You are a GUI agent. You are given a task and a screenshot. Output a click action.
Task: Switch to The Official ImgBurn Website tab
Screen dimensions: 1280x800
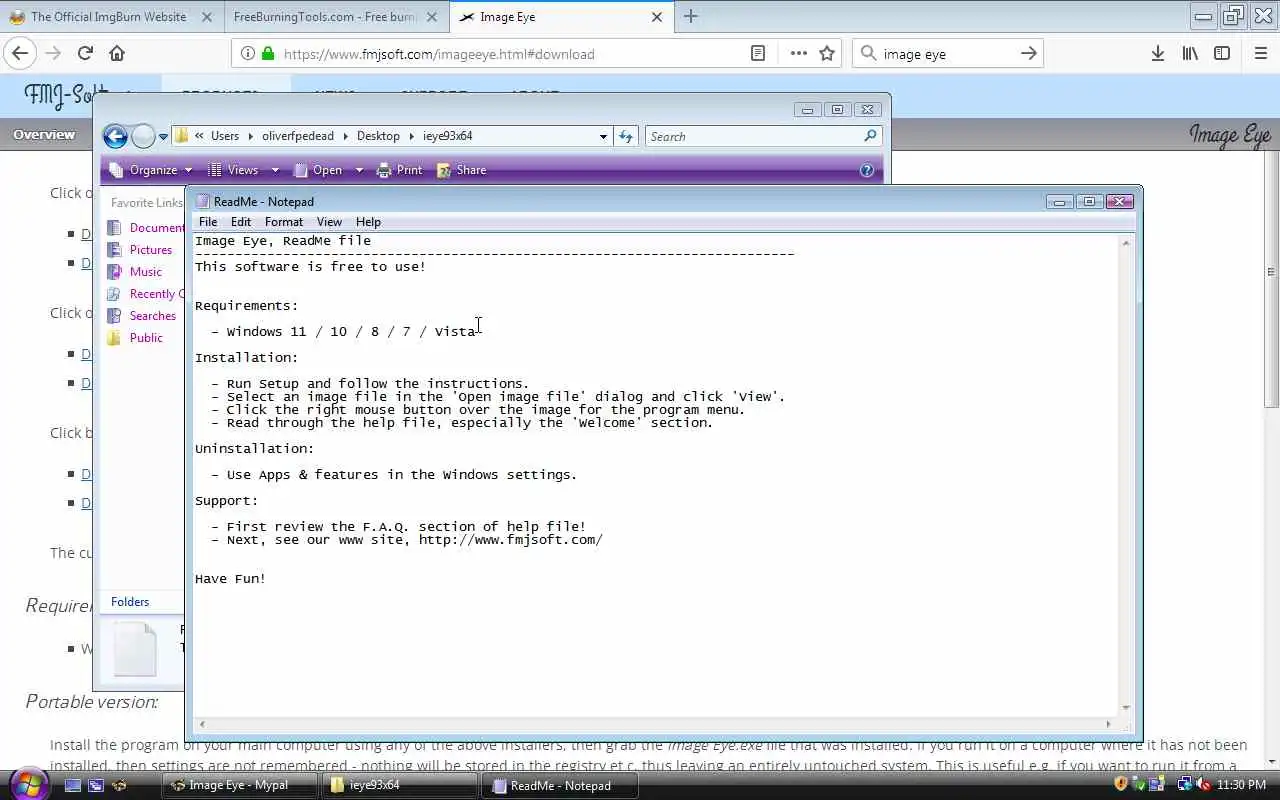tap(110, 16)
